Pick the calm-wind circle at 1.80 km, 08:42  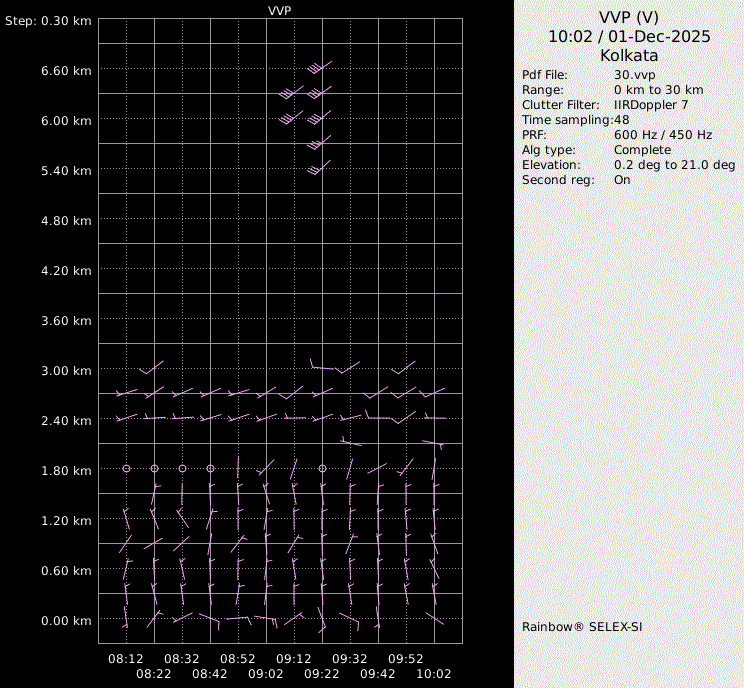pyautogui.click(x=211, y=468)
